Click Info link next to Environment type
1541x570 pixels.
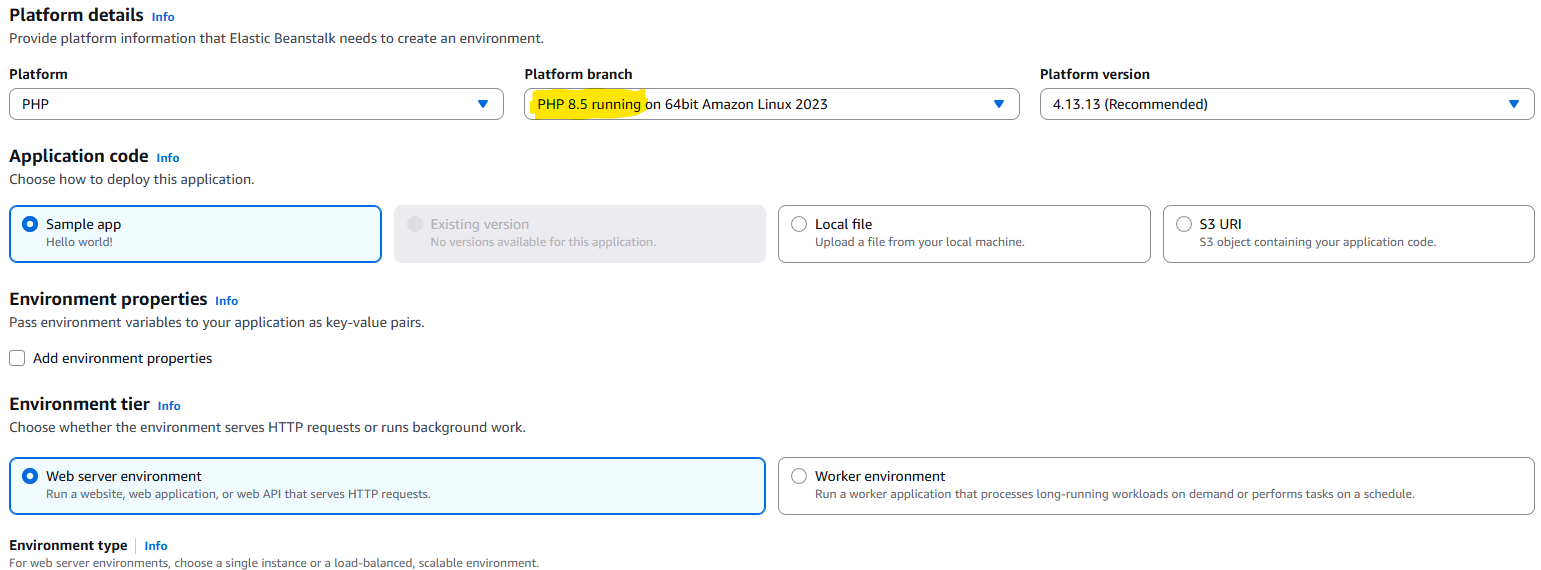pyautogui.click(x=156, y=546)
